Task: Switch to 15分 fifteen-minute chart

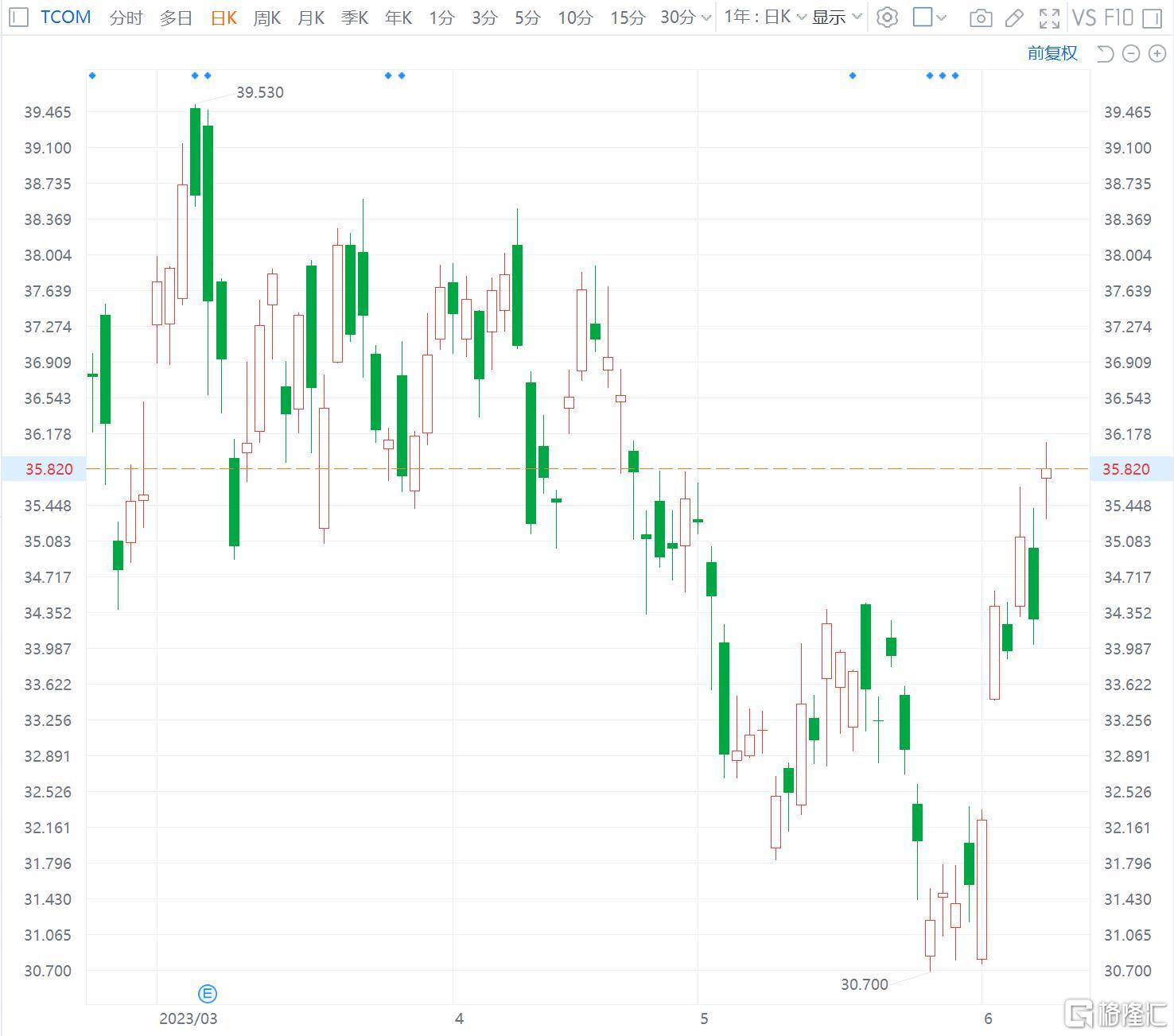Action: coord(628,17)
